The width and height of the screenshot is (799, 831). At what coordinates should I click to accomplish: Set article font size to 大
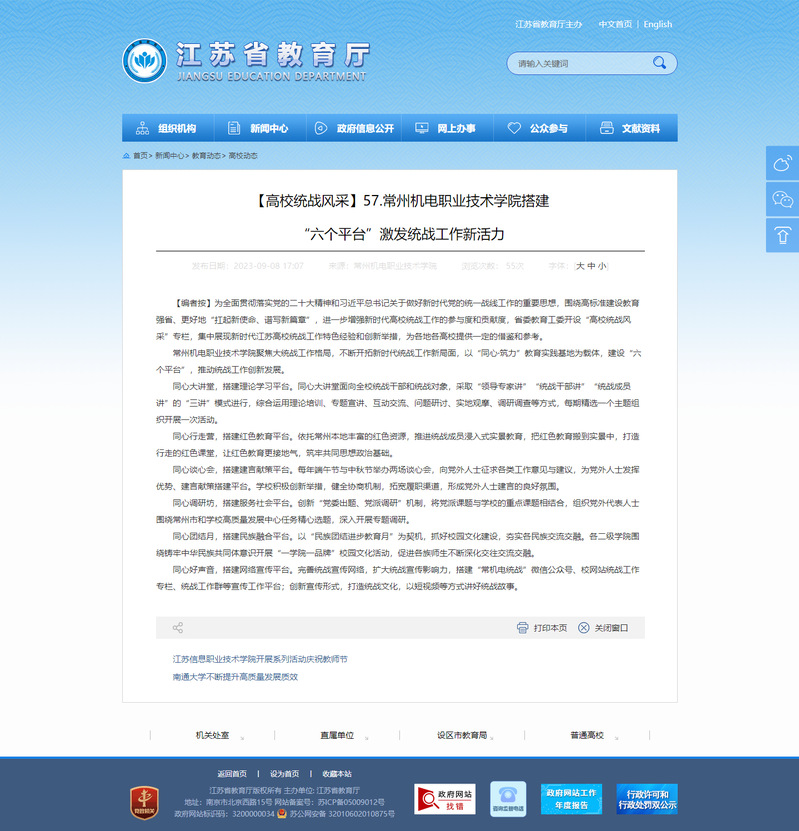(580, 266)
